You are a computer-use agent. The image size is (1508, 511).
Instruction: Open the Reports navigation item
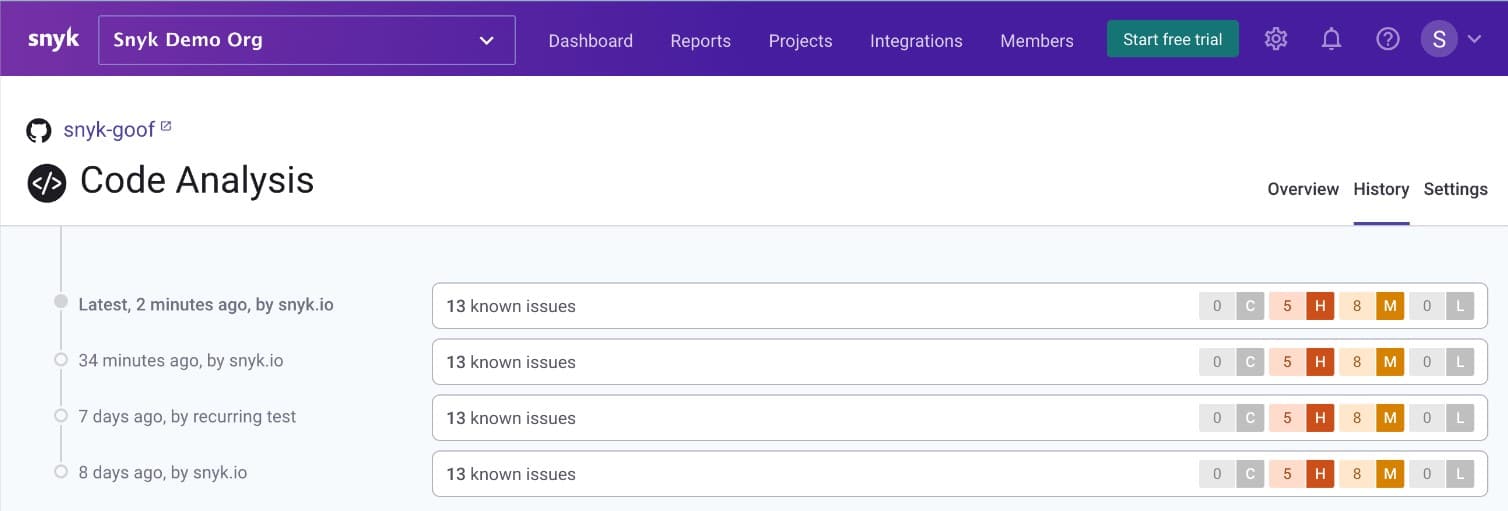[x=700, y=41]
